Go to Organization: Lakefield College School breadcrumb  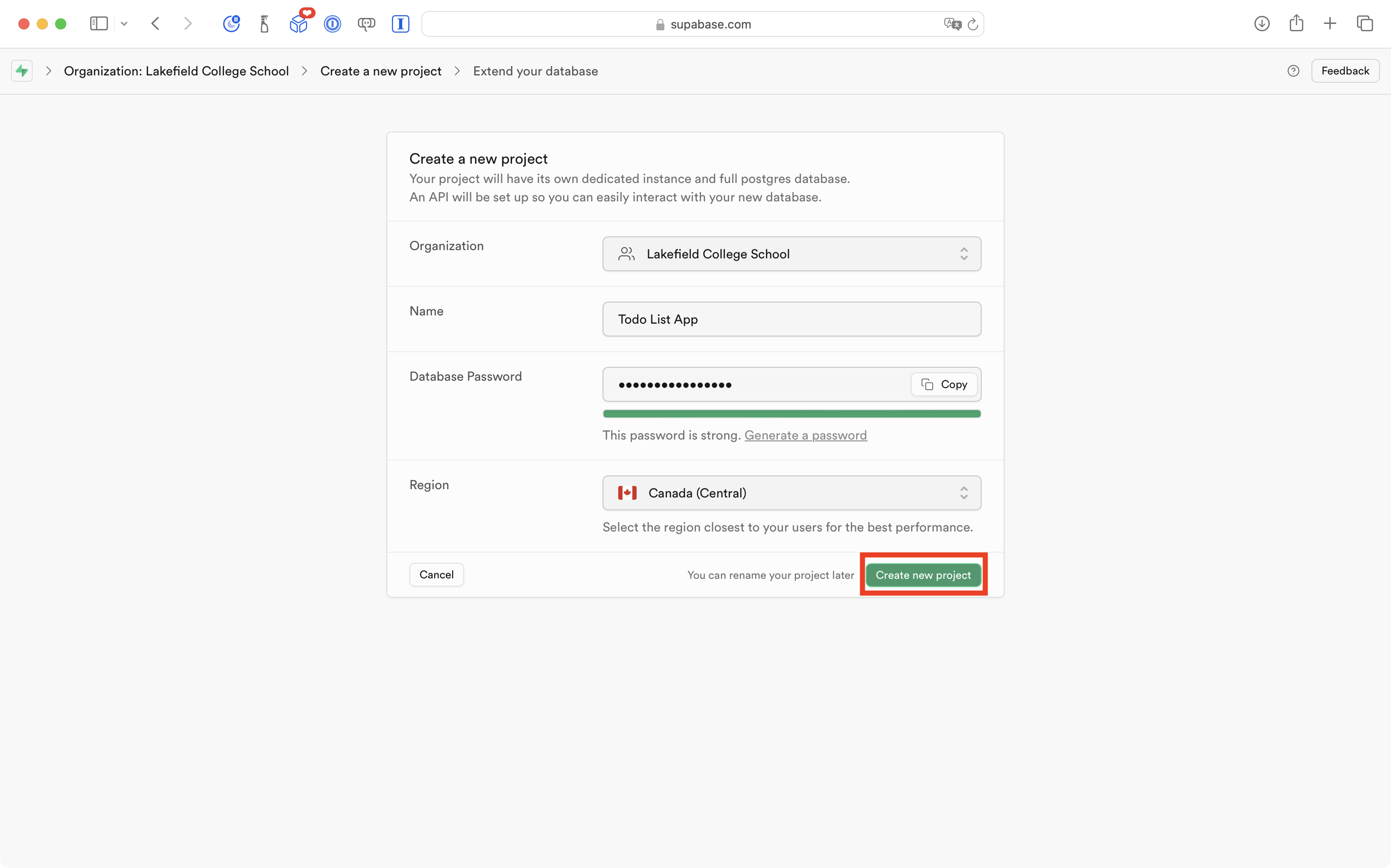tap(176, 71)
